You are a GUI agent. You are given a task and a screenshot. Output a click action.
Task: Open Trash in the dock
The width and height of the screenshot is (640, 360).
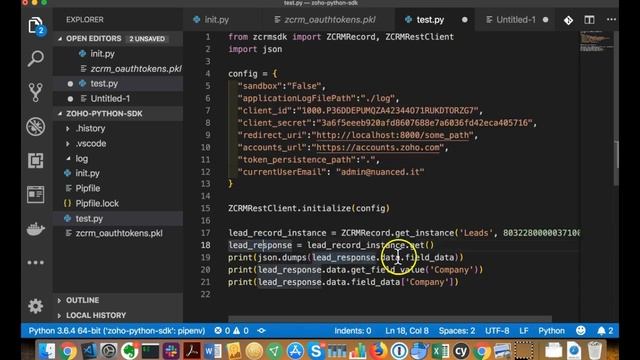point(595,351)
